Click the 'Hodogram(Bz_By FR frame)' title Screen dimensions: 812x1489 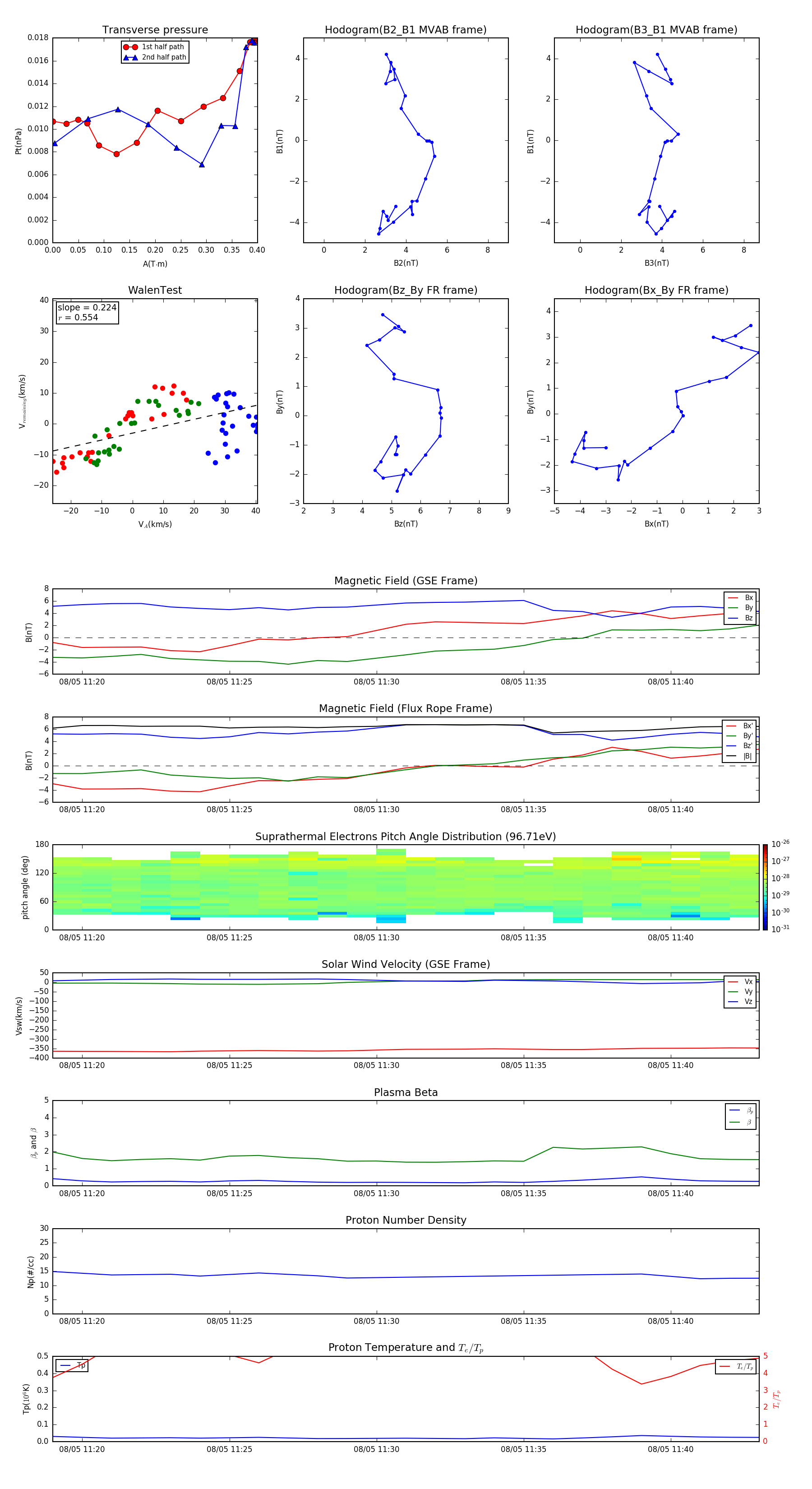pyautogui.click(x=406, y=290)
